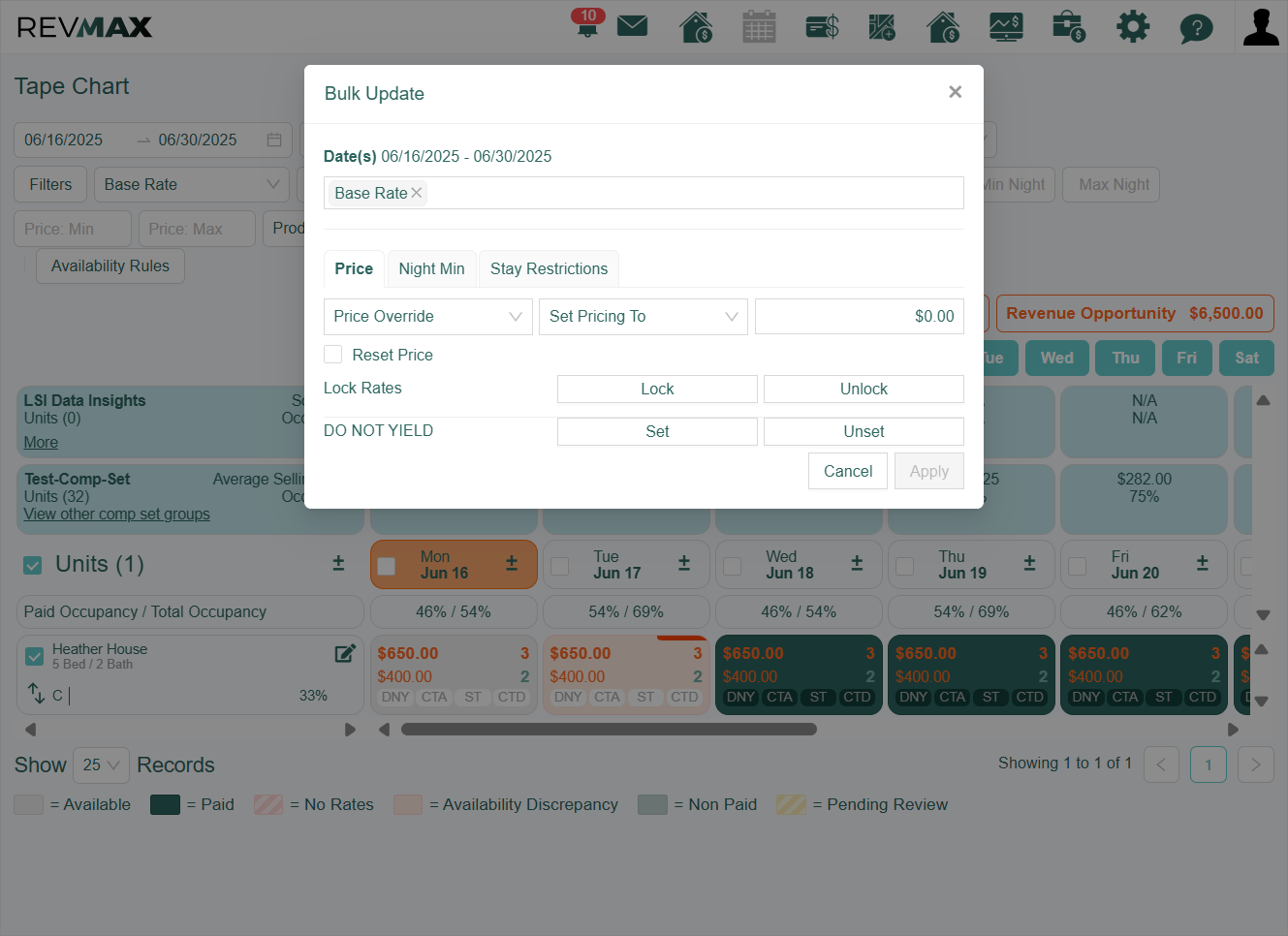This screenshot has width=1288, height=936.
Task: Edit Heather House unit details
Action: point(345,653)
